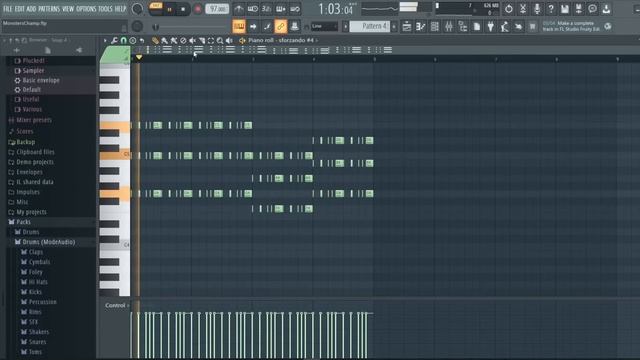Screen dimensions: 640x360
Task: Open the EDIT menu
Action: [20, 9]
